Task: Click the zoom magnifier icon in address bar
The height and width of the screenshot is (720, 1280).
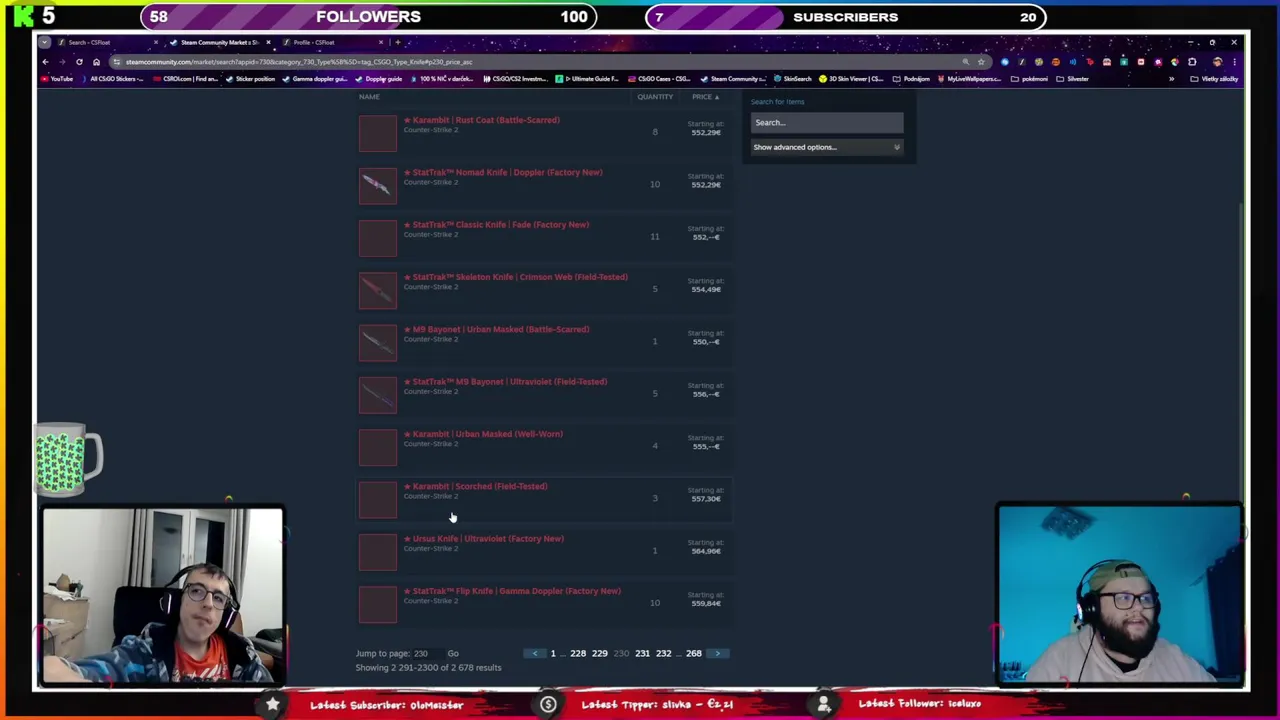Action: [965, 62]
